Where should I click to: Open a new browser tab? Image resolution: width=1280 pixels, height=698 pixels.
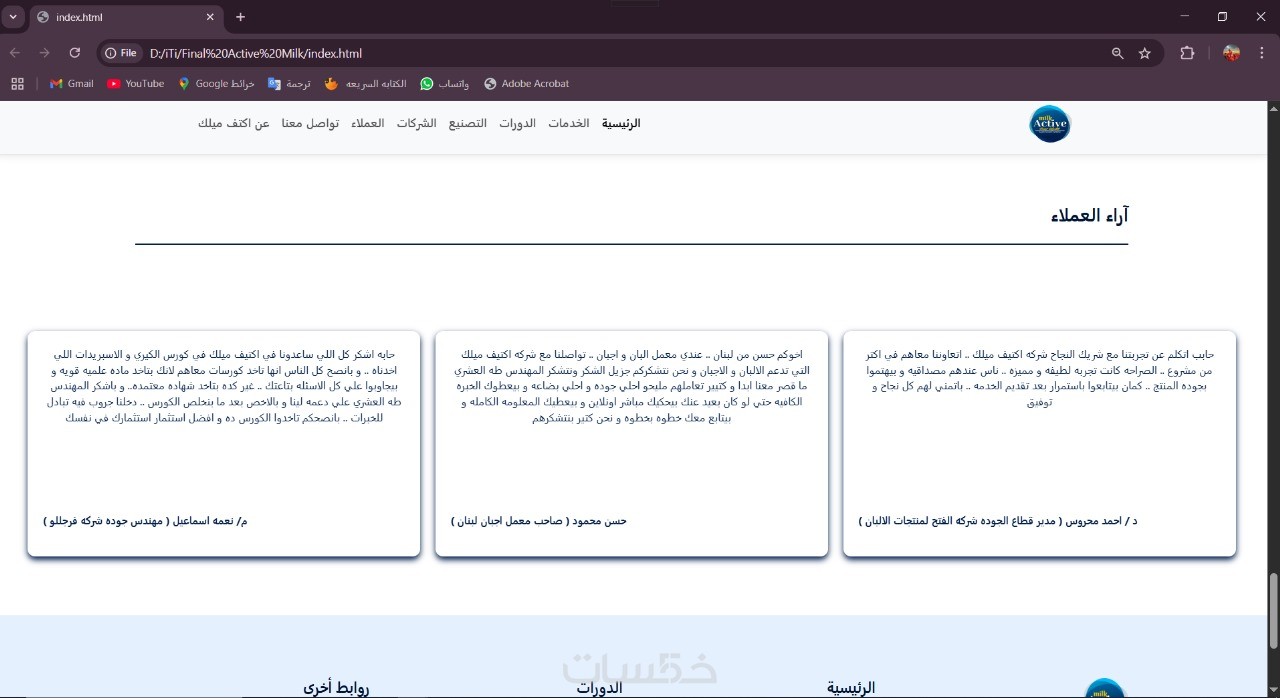click(240, 17)
